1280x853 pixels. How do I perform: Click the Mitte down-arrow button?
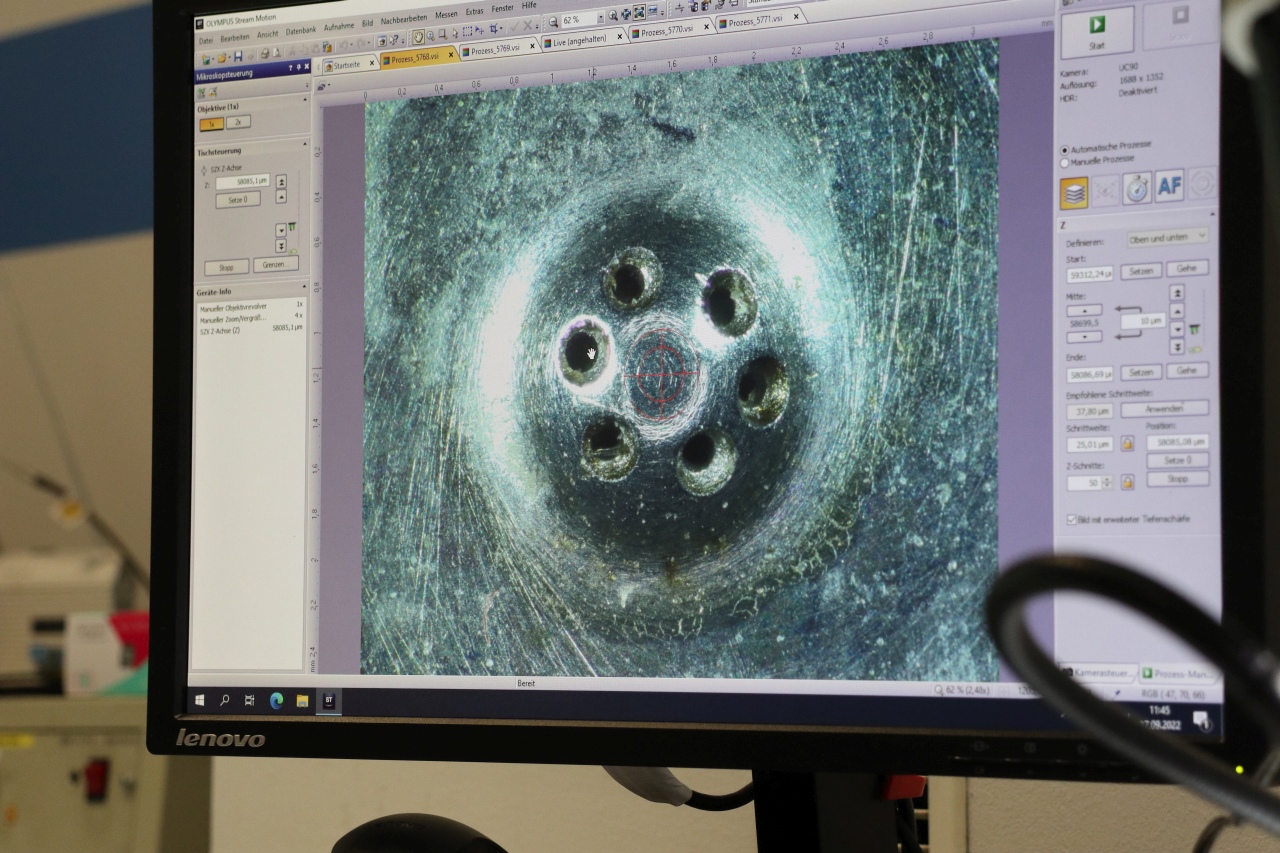click(x=1084, y=337)
